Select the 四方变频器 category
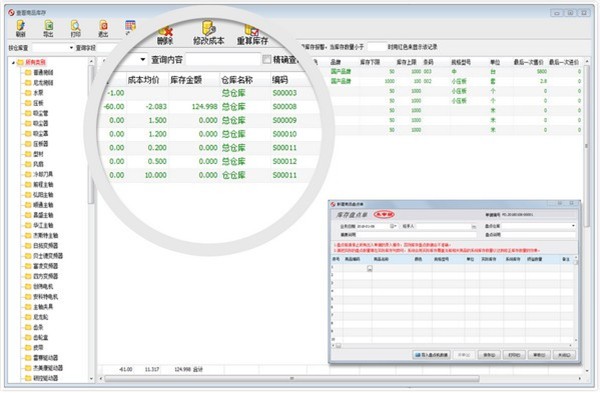Image resolution: width=600 pixels, height=393 pixels. click(x=46, y=276)
